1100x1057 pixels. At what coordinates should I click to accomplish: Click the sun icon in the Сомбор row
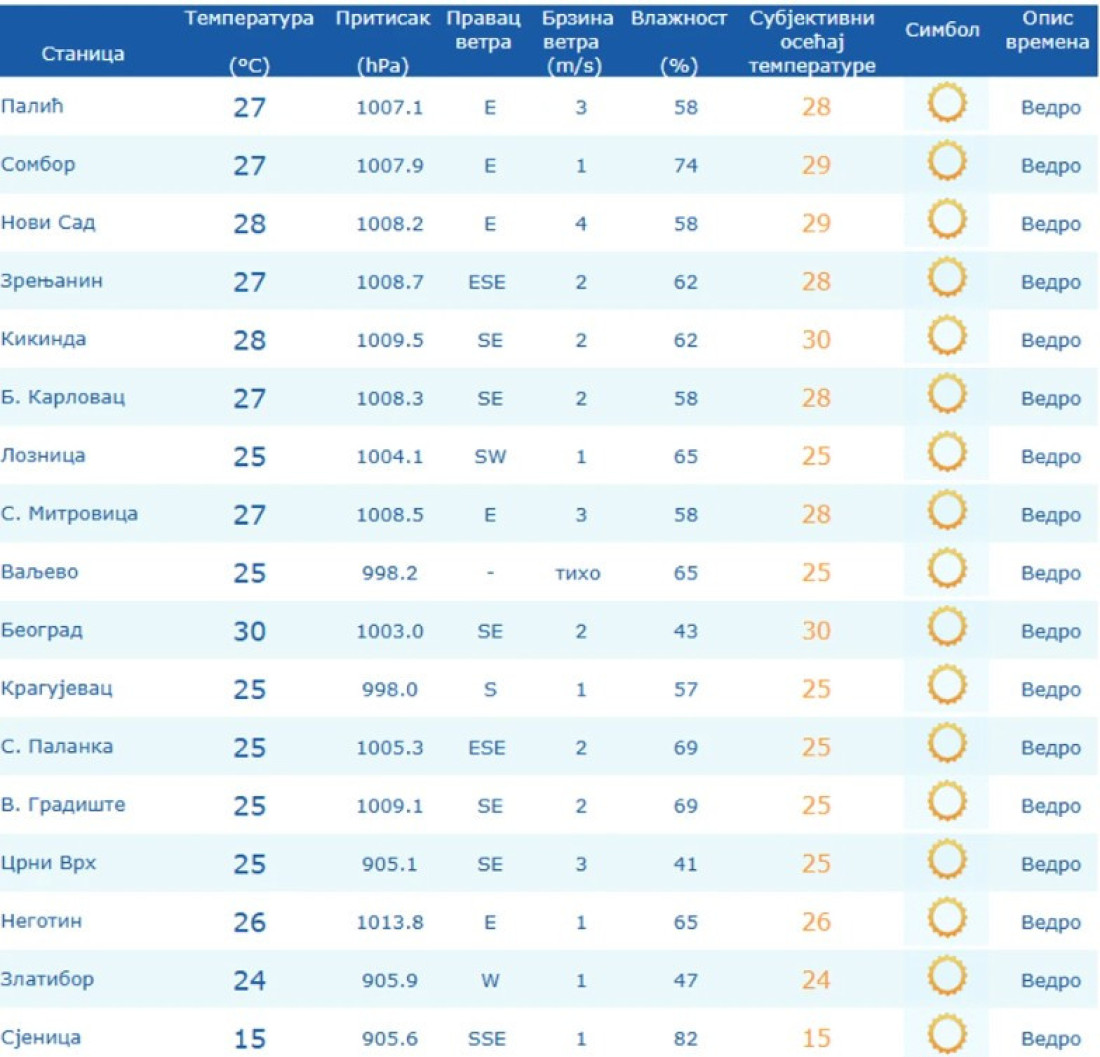[x=947, y=161]
